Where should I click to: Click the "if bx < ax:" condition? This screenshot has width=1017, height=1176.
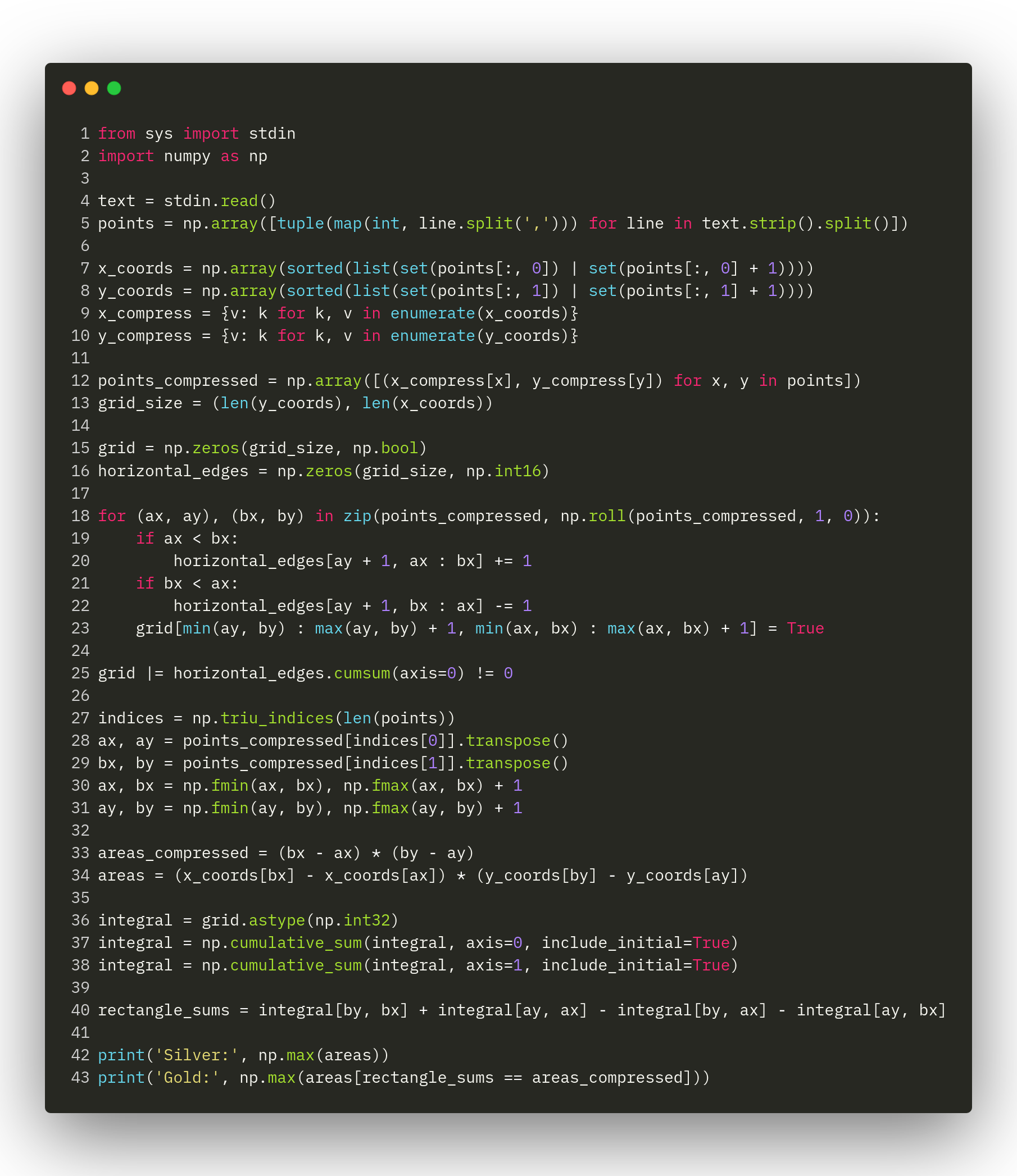187,584
